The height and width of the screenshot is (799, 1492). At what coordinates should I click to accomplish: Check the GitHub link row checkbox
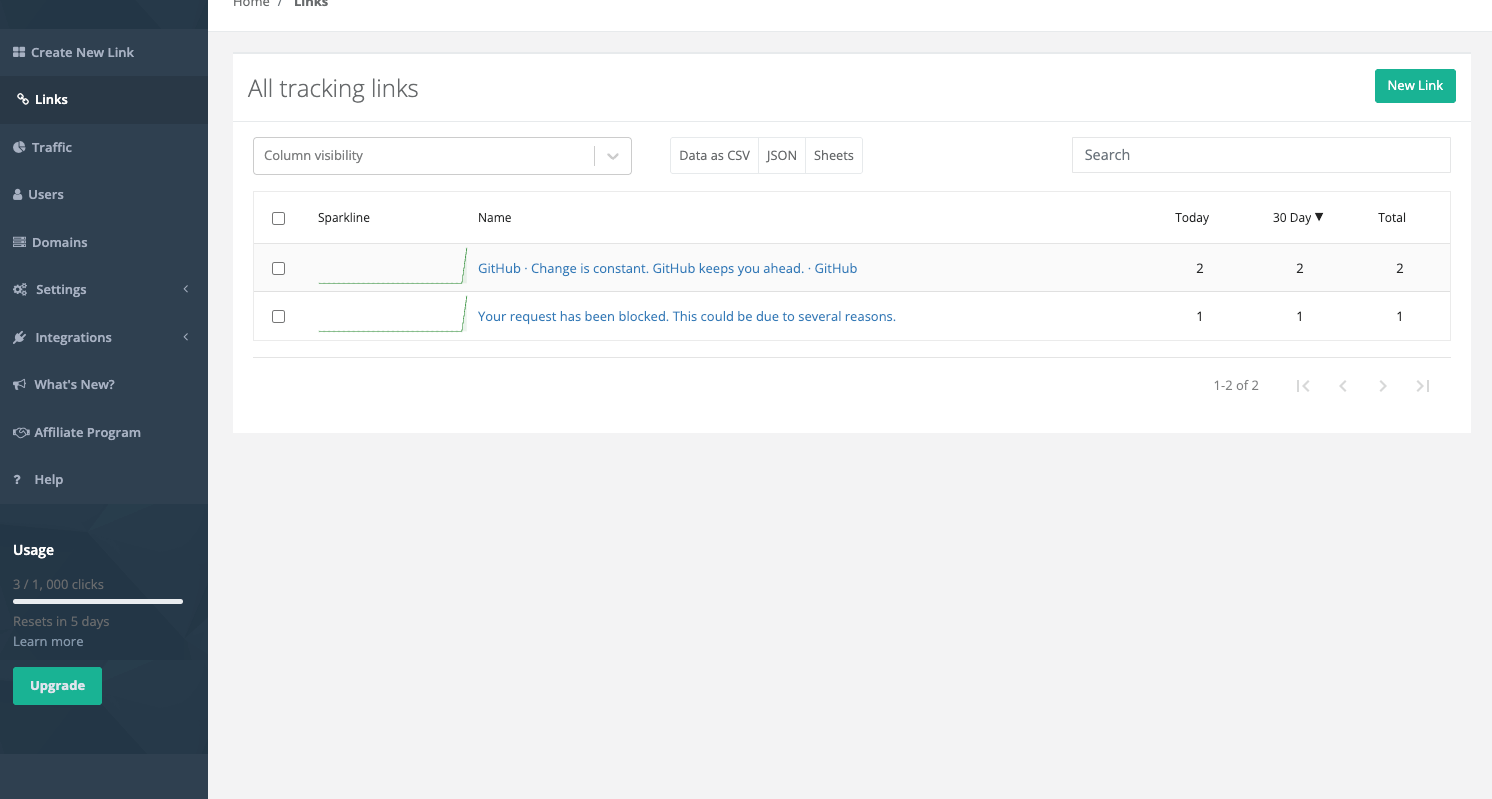click(278, 267)
